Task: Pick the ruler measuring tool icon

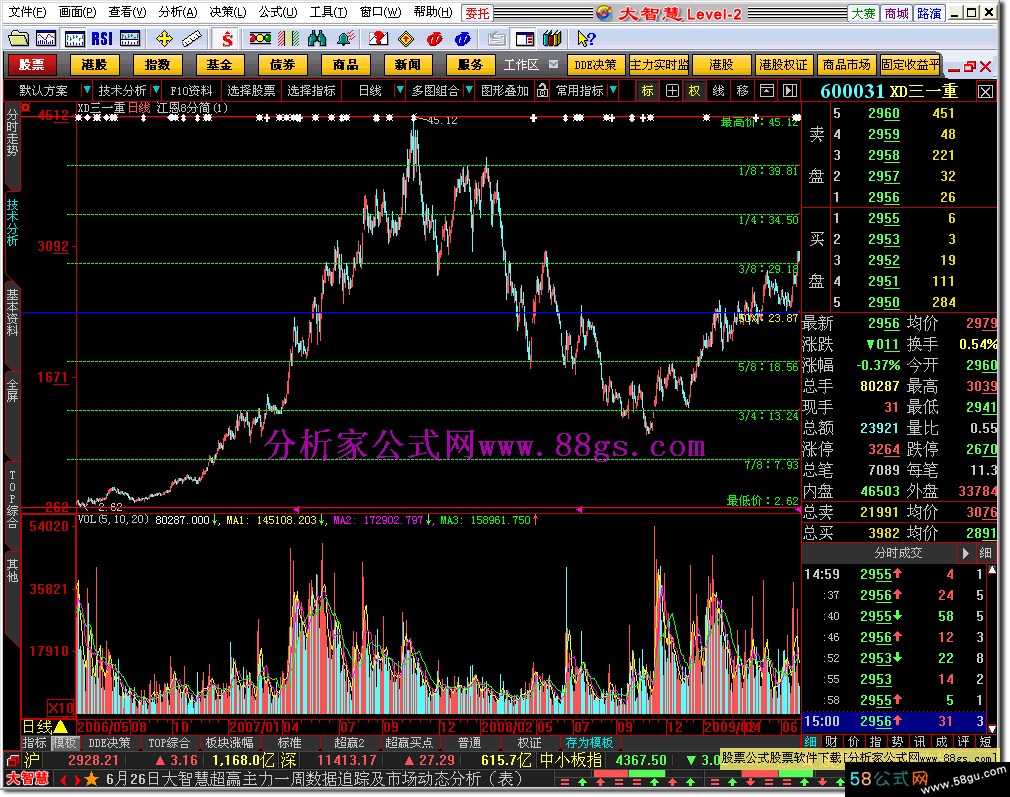Action: (191, 39)
